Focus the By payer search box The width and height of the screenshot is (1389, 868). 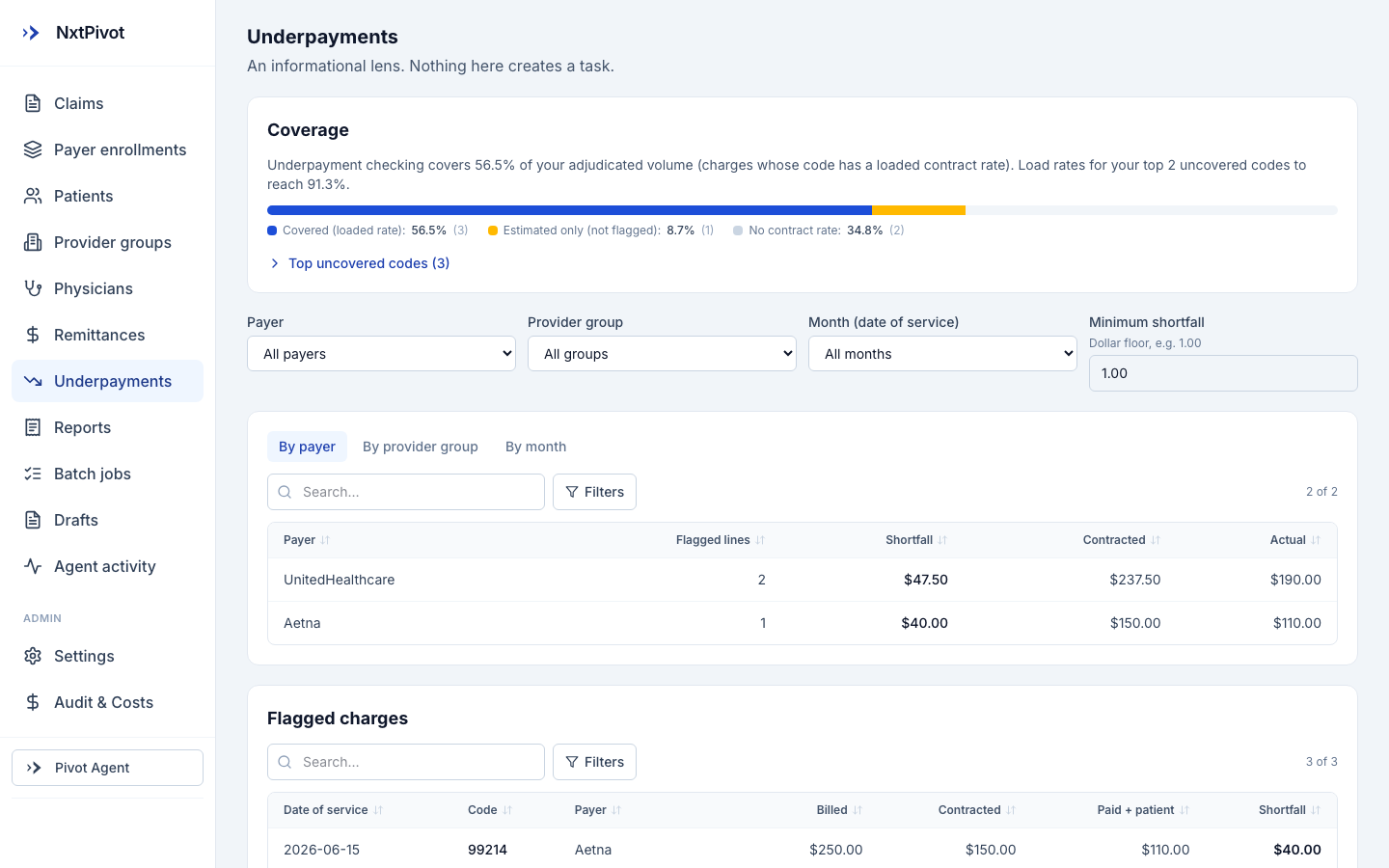(406, 492)
